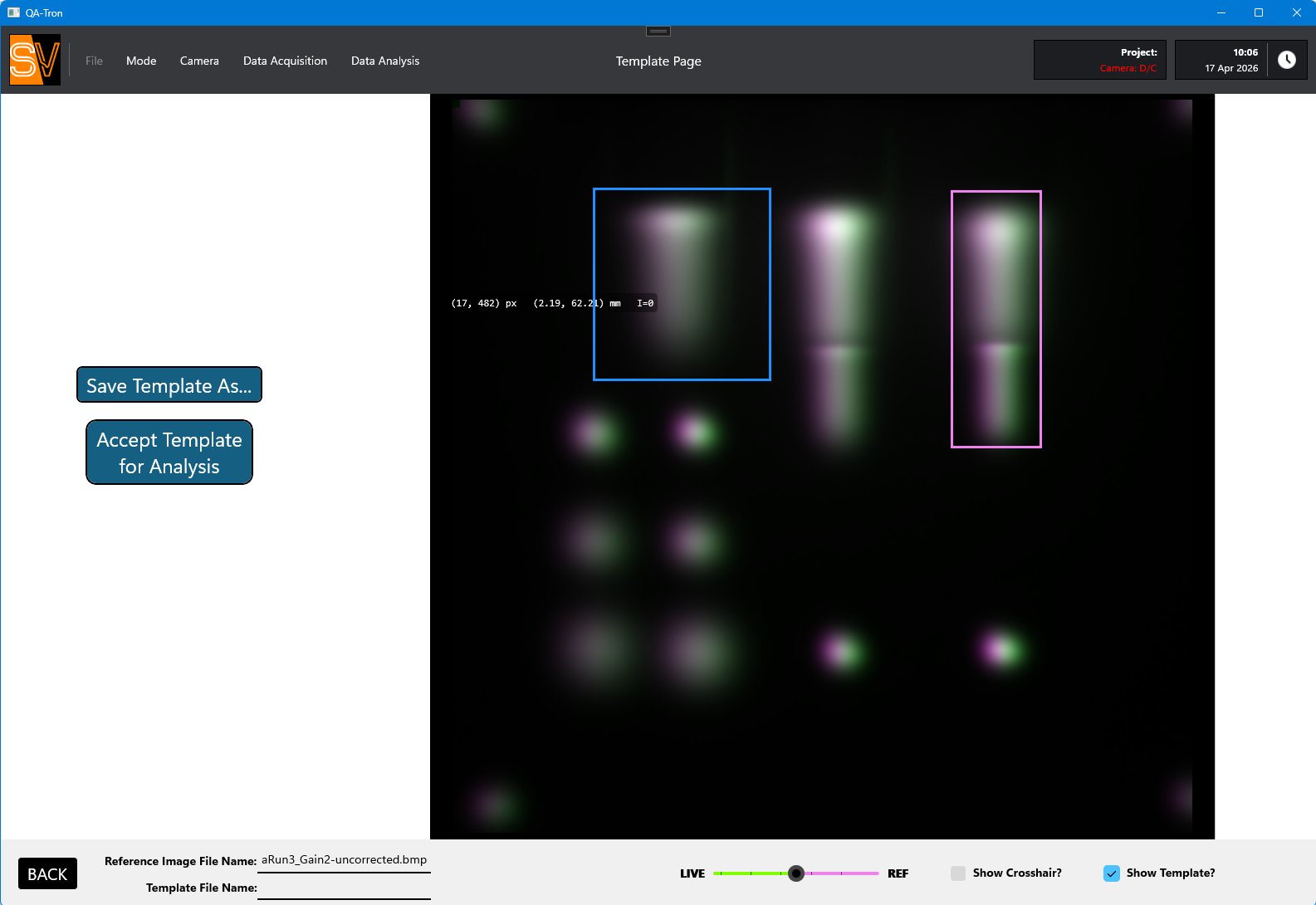Enable the Show Crosshair checkbox
Image resolution: width=1316 pixels, height=905 pixels.
point(958,873)
